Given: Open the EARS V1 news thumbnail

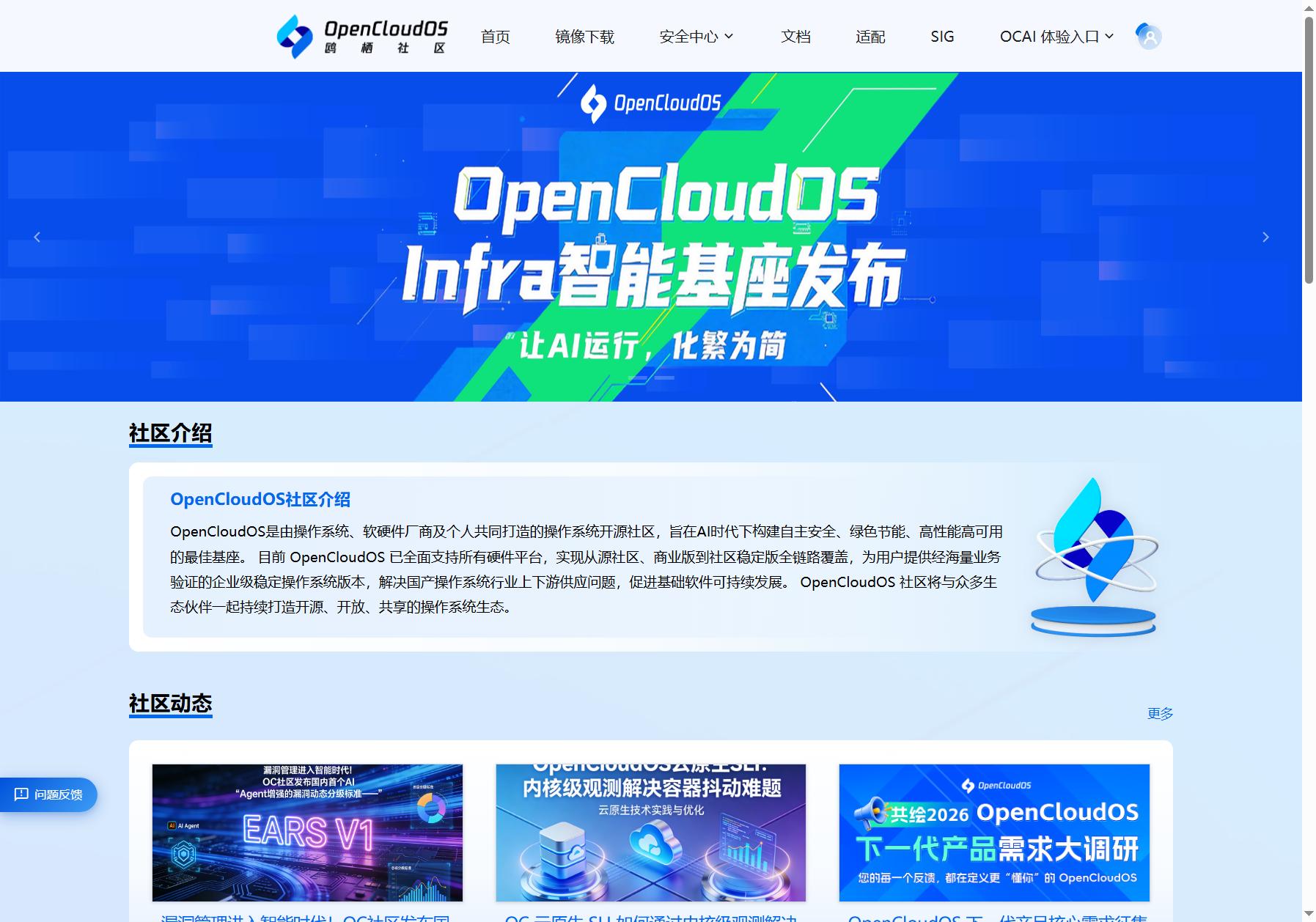Looking at the screenshot, I should coord(307,833).
